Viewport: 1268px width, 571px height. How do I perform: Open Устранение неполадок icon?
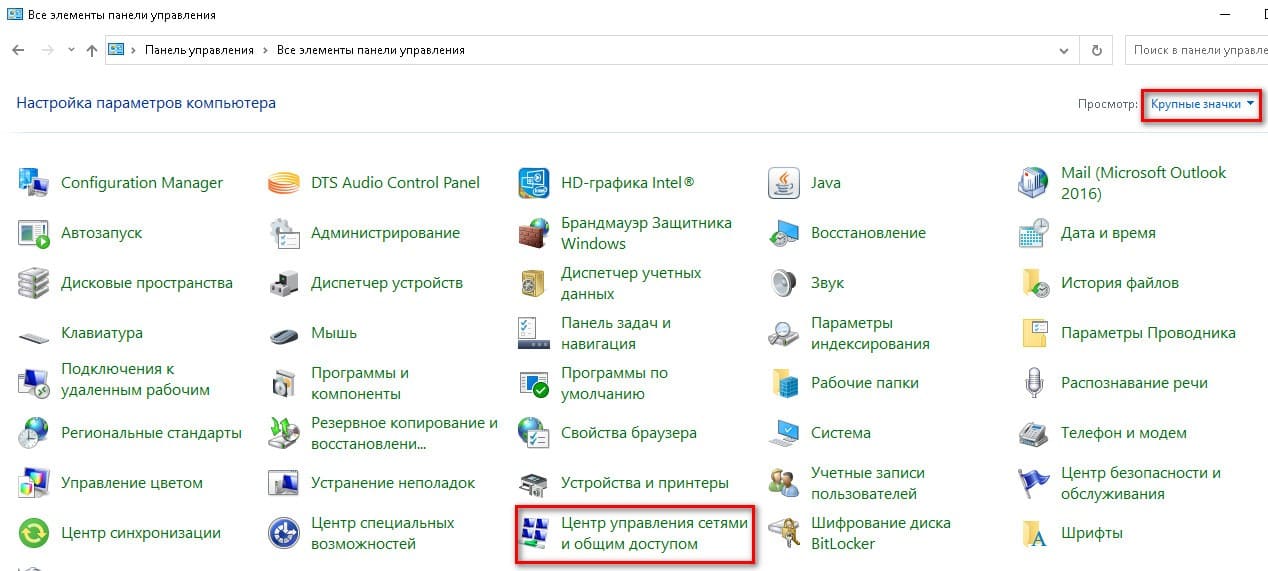pyautogui.click(x=284, y=483)
